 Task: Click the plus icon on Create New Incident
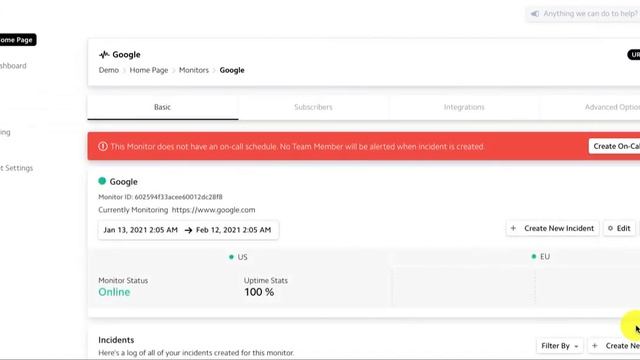coord(513,228)
